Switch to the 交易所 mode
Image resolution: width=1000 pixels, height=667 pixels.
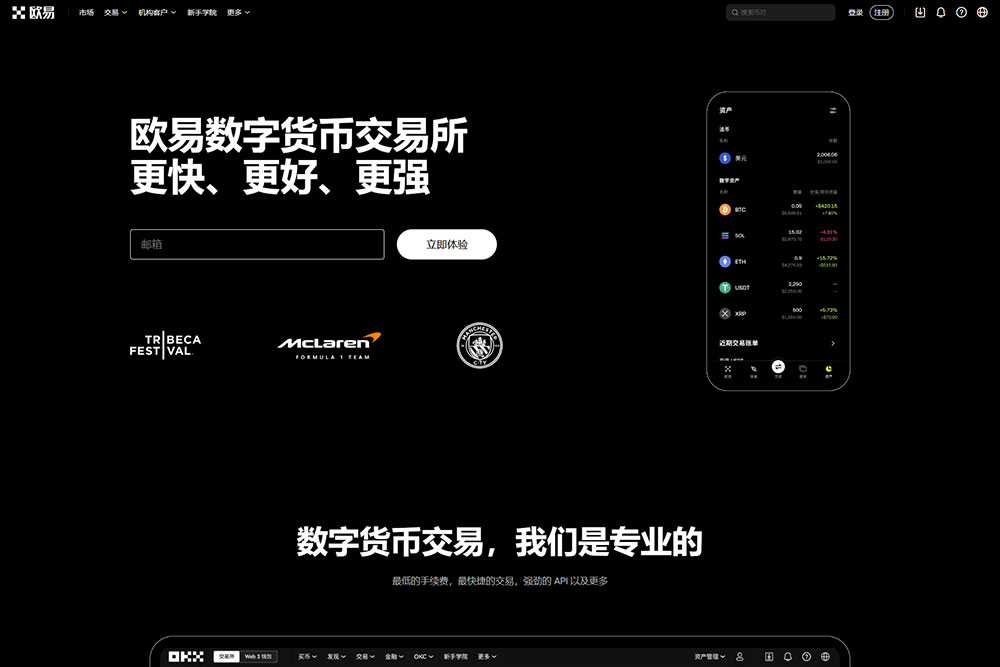point(228,656)
